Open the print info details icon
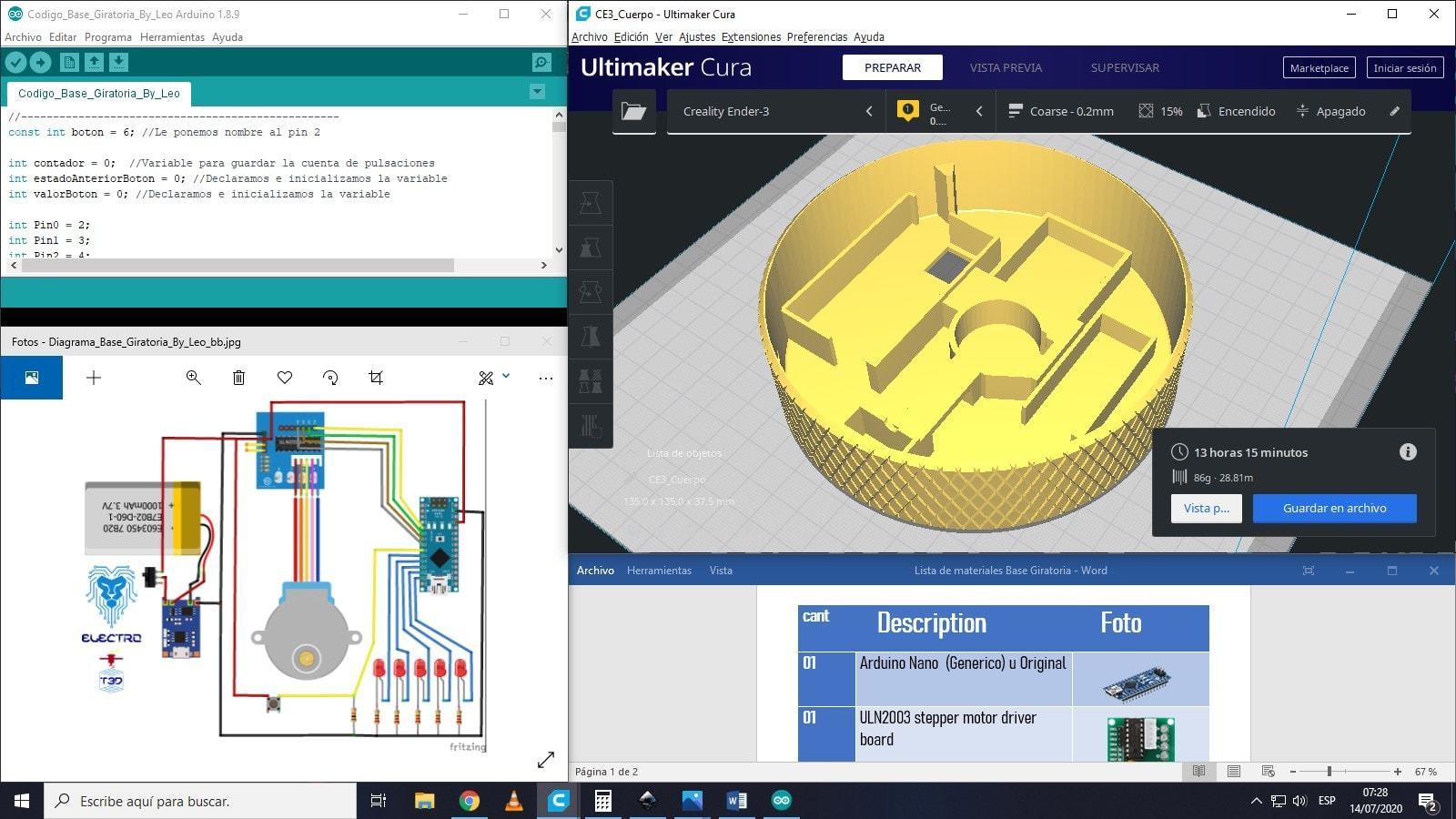 coord(1407,452)
